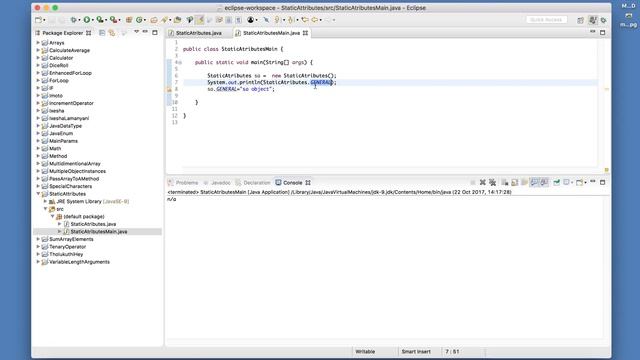Collapse All in Package Explorer toolbar
This screenshot has width=640, height=360.
pos(102,33)
